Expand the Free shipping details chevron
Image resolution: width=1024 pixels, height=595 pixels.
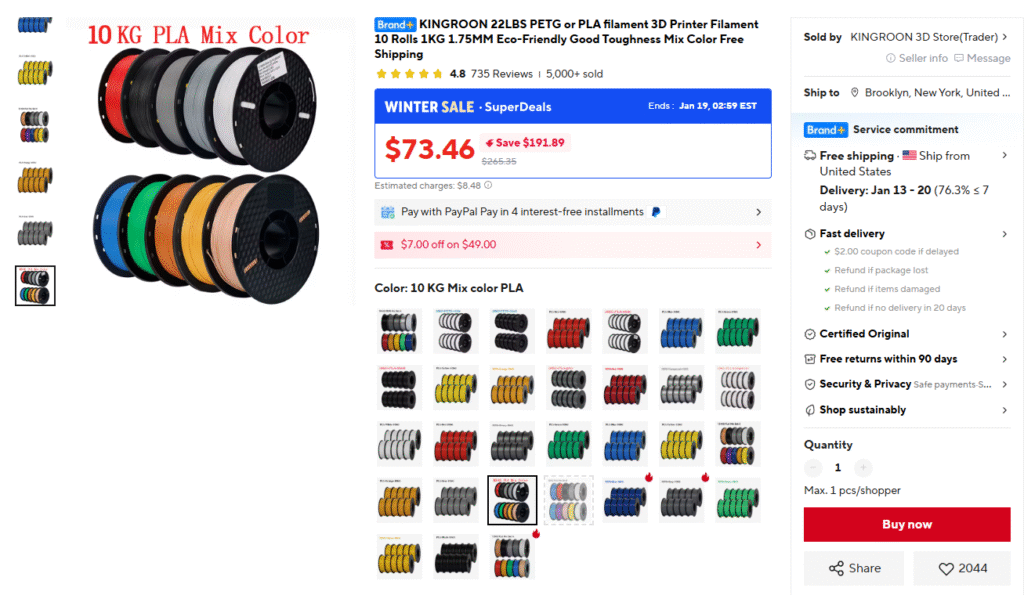(x=1004, y=155)
